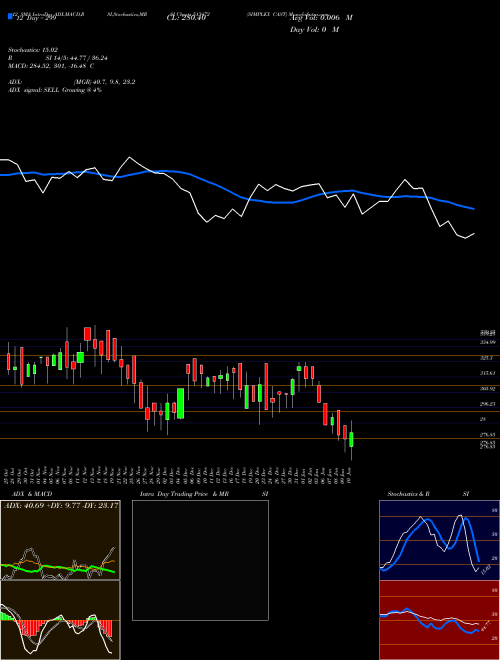Screen dimensions: 500x660
Task: Click the 296.23 price axis label
Action: [x=488, y=404]
